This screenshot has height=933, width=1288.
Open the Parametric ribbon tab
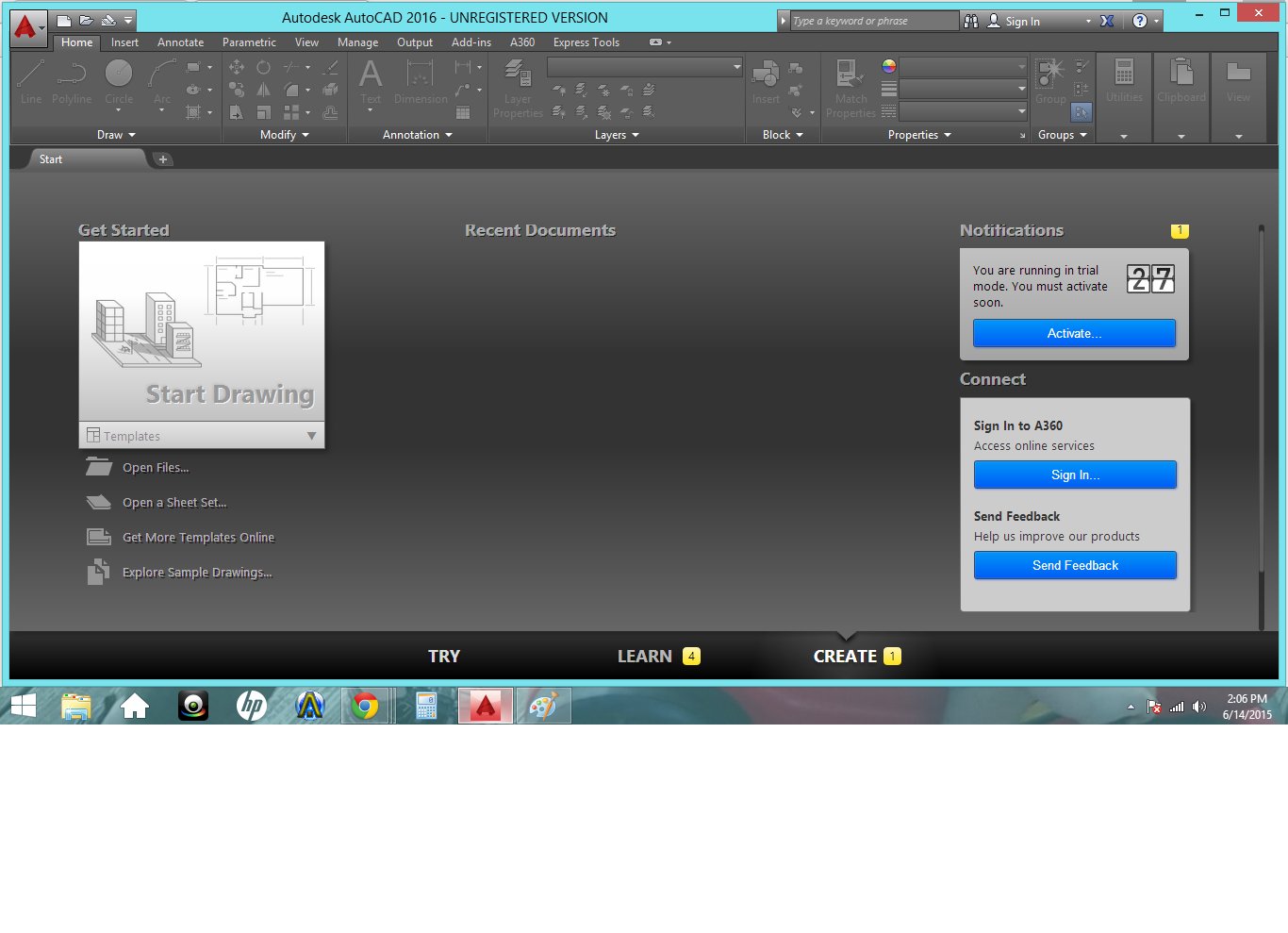(x=249, y=42)
